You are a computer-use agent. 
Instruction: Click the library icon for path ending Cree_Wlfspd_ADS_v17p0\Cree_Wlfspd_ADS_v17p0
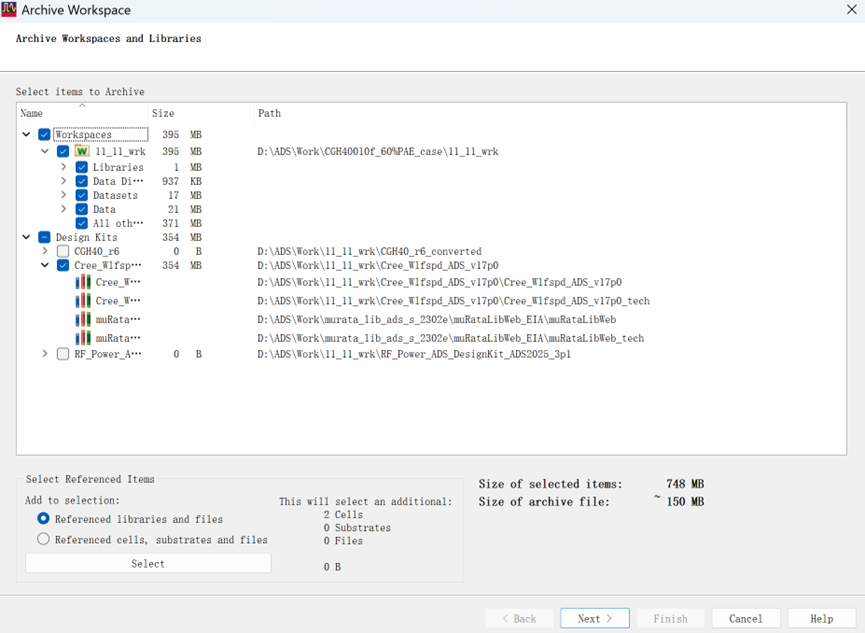click(83, 282)
